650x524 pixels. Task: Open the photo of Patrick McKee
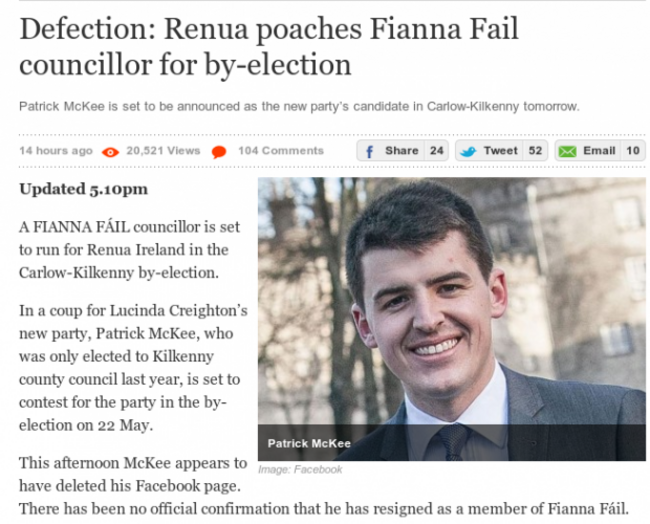[x=451, y=310]
